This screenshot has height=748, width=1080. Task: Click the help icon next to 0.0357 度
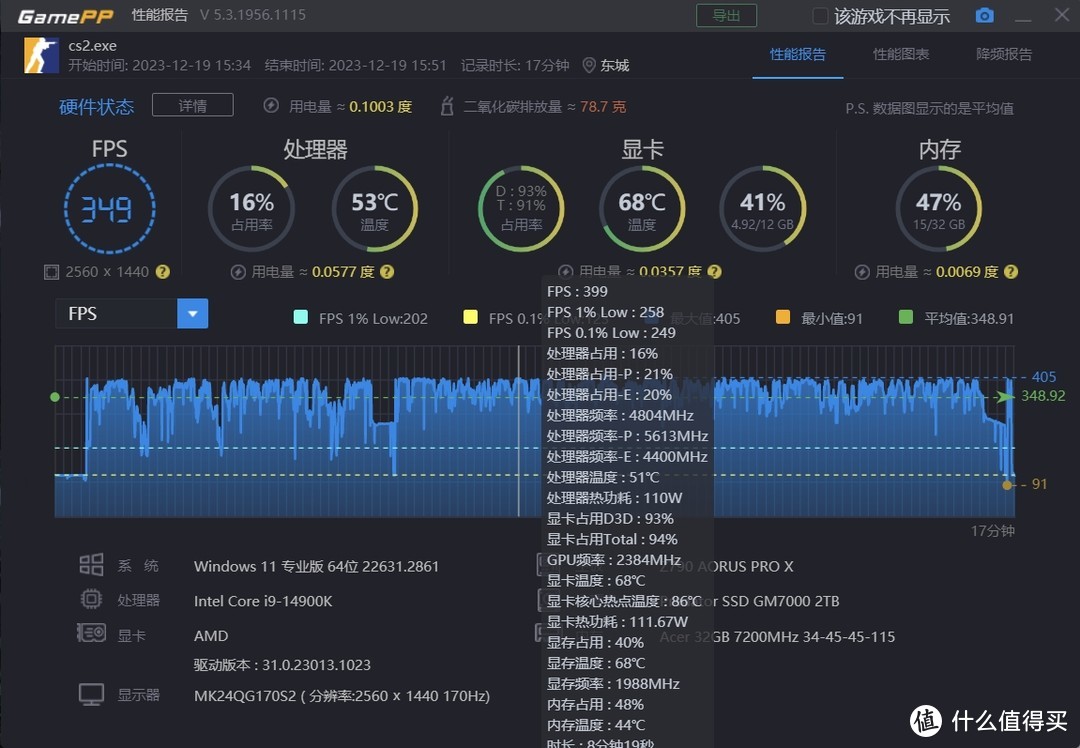pyautogui.click(x=714, y=272)
